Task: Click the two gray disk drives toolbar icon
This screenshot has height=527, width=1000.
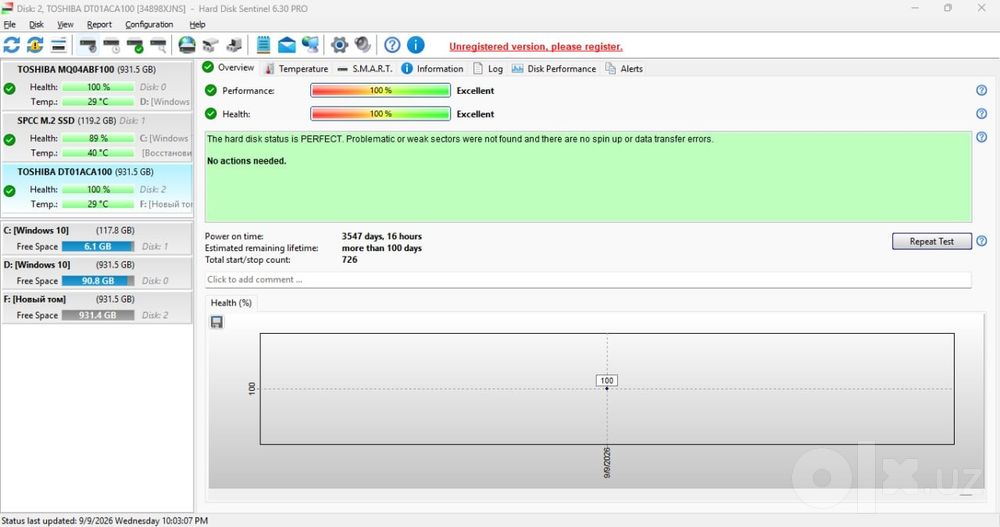Action: tap(210, 45)
